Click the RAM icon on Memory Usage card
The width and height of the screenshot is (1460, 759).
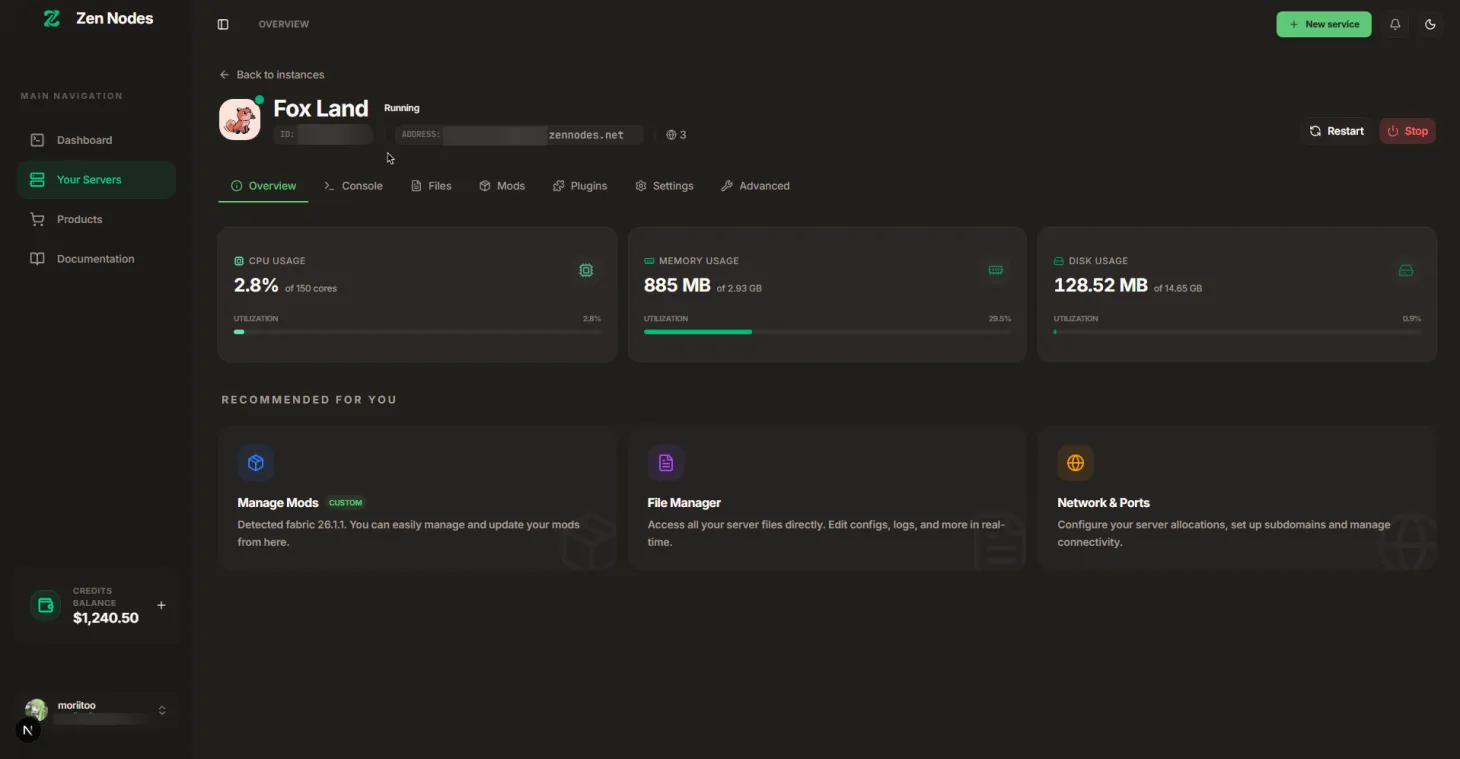996,270
